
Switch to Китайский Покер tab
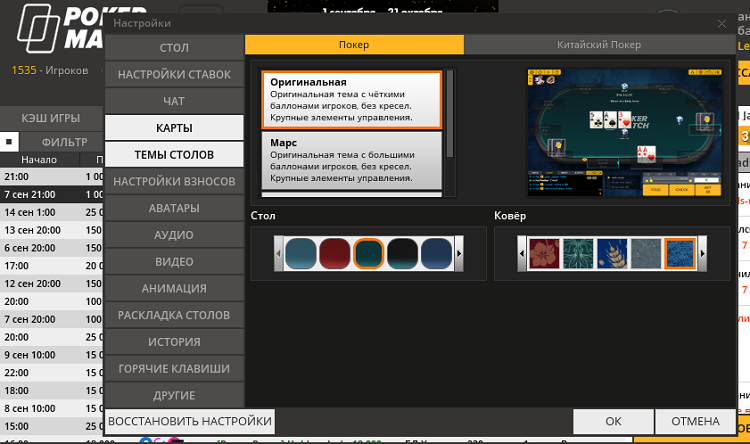pyautogui.click(x=598, y=45)
